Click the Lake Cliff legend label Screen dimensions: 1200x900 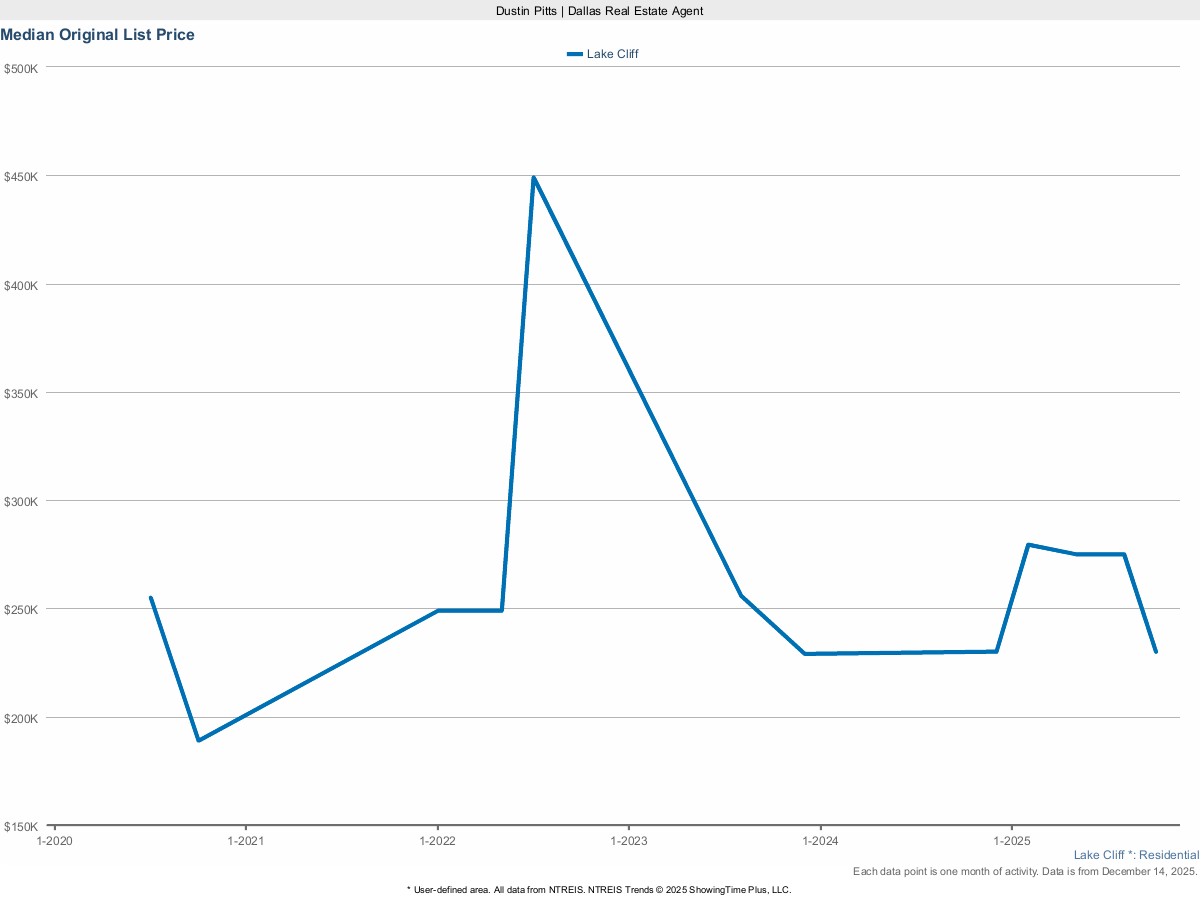(x=612, y=54)
